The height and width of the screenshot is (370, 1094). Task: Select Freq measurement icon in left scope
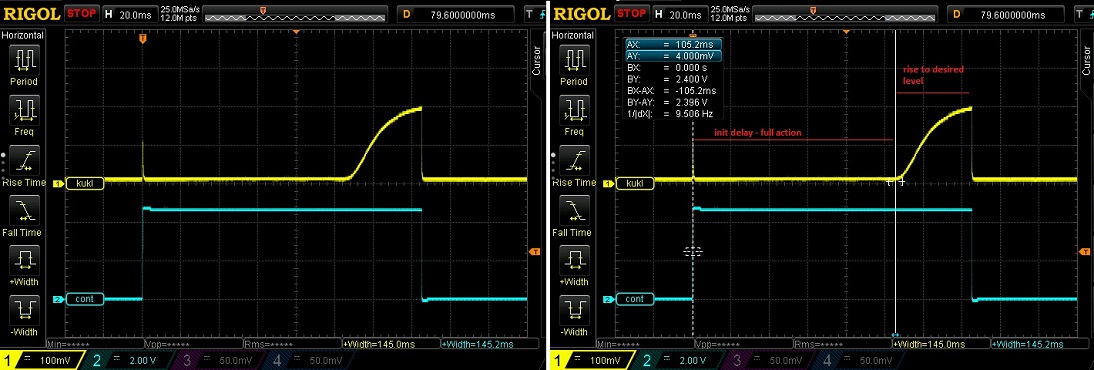click(x=24, y=109)
